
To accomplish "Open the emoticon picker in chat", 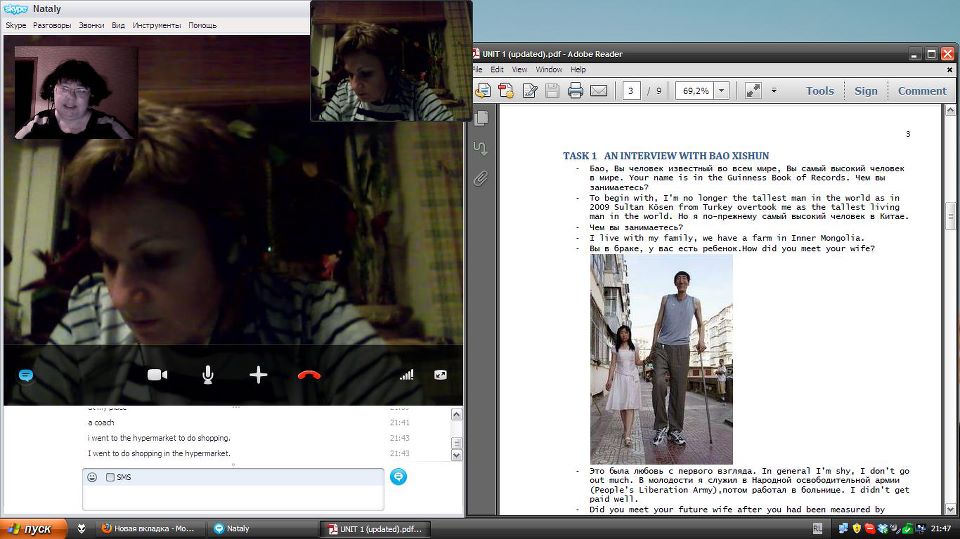I will click(x=92, y=477).
